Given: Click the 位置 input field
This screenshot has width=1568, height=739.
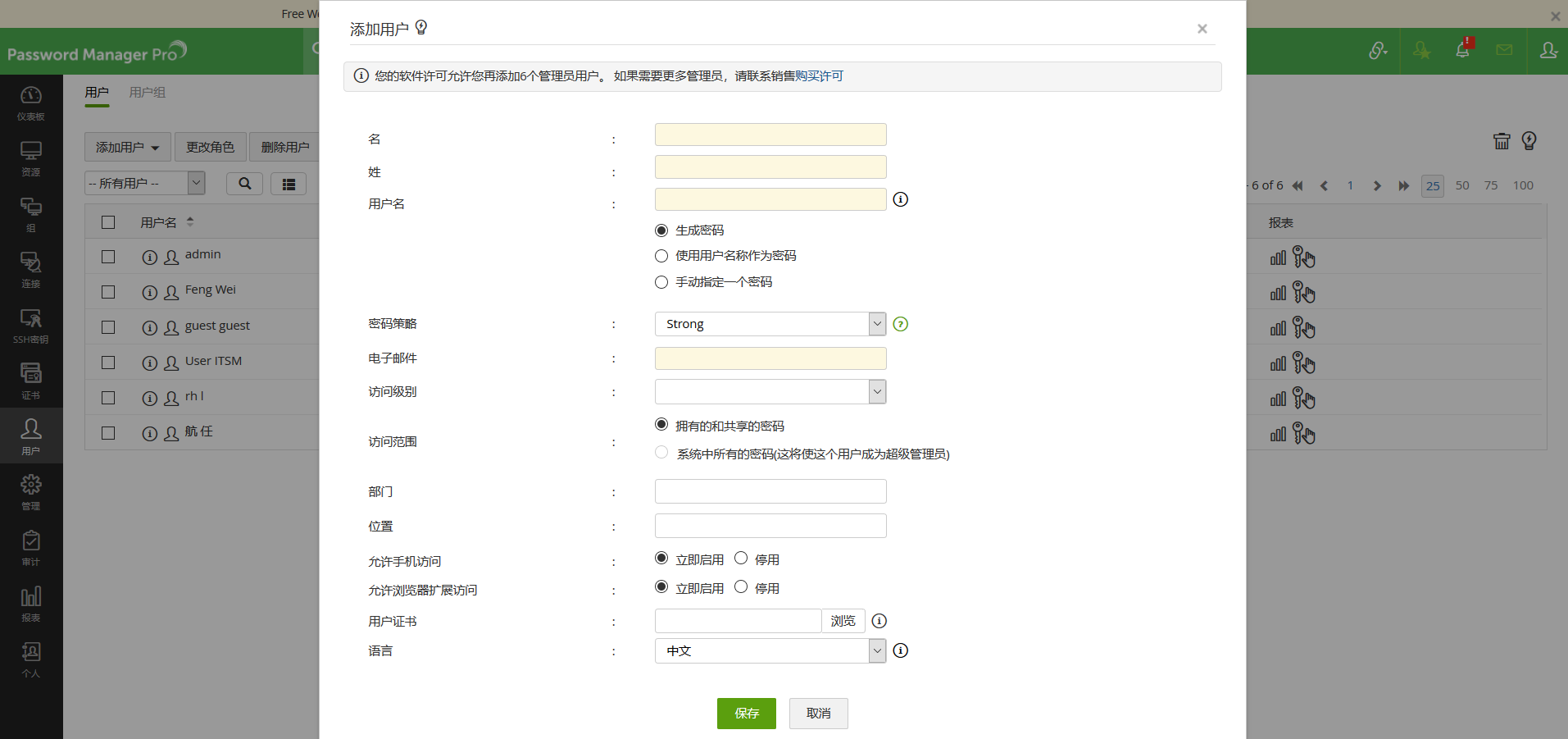Looking at the screenshot, I should pos(770,526).
